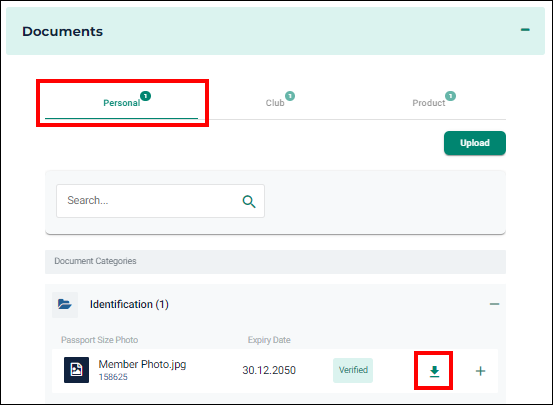This screenshot has width=553, height=405.
Task: Open the Club tab
Action: click(x=275, y=103)
